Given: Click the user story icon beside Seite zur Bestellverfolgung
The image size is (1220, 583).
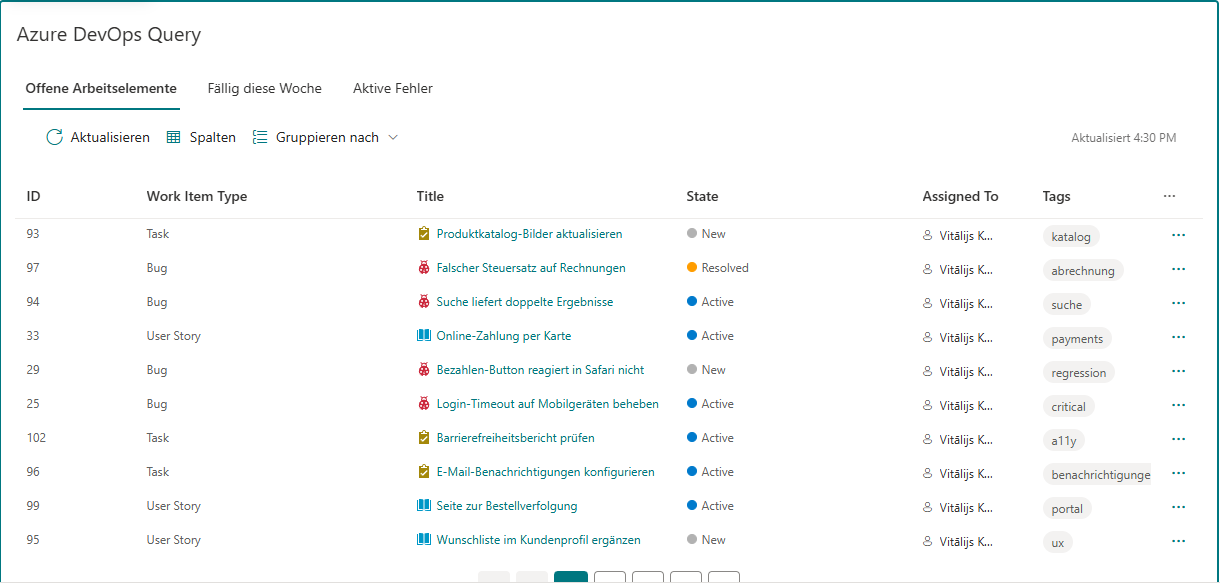Looking at the screenshot, I should point(424,506).
